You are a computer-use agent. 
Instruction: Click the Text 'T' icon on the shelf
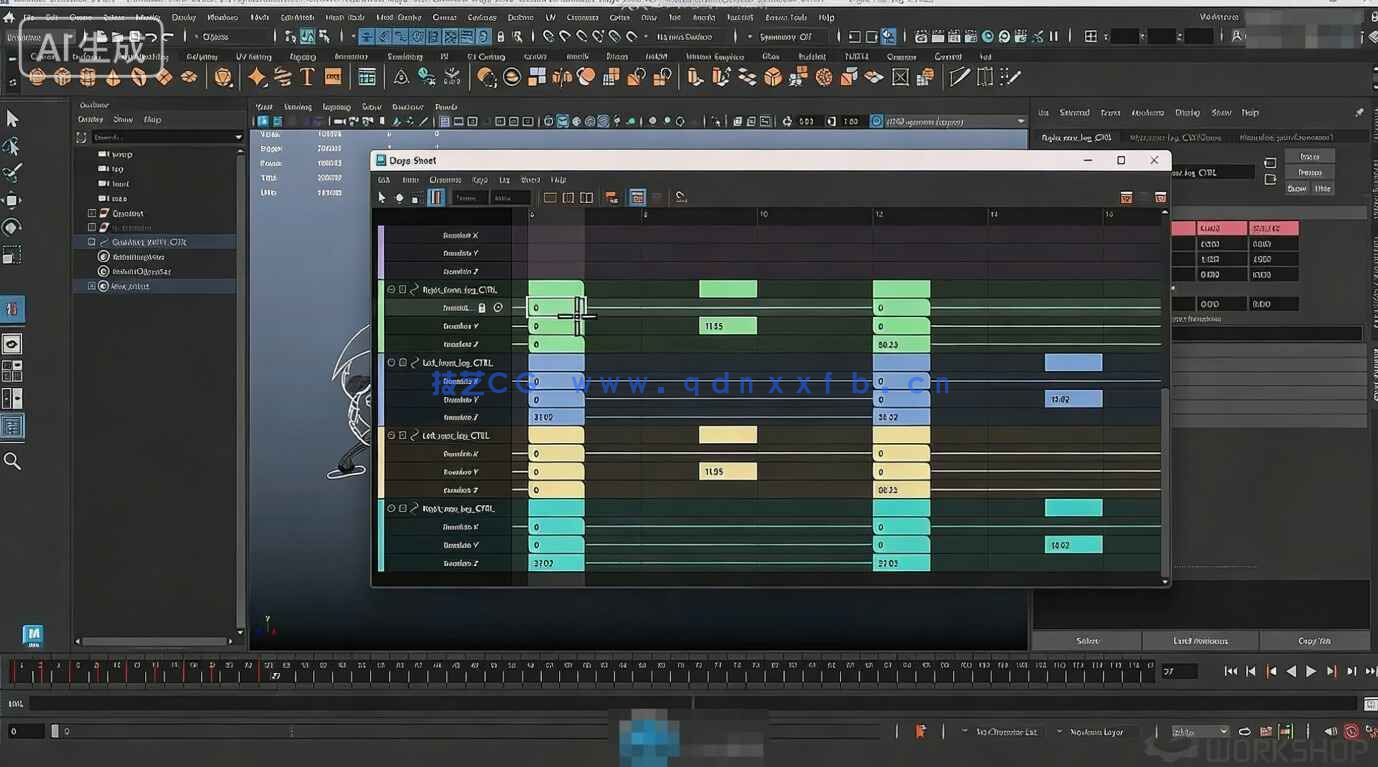307,77
